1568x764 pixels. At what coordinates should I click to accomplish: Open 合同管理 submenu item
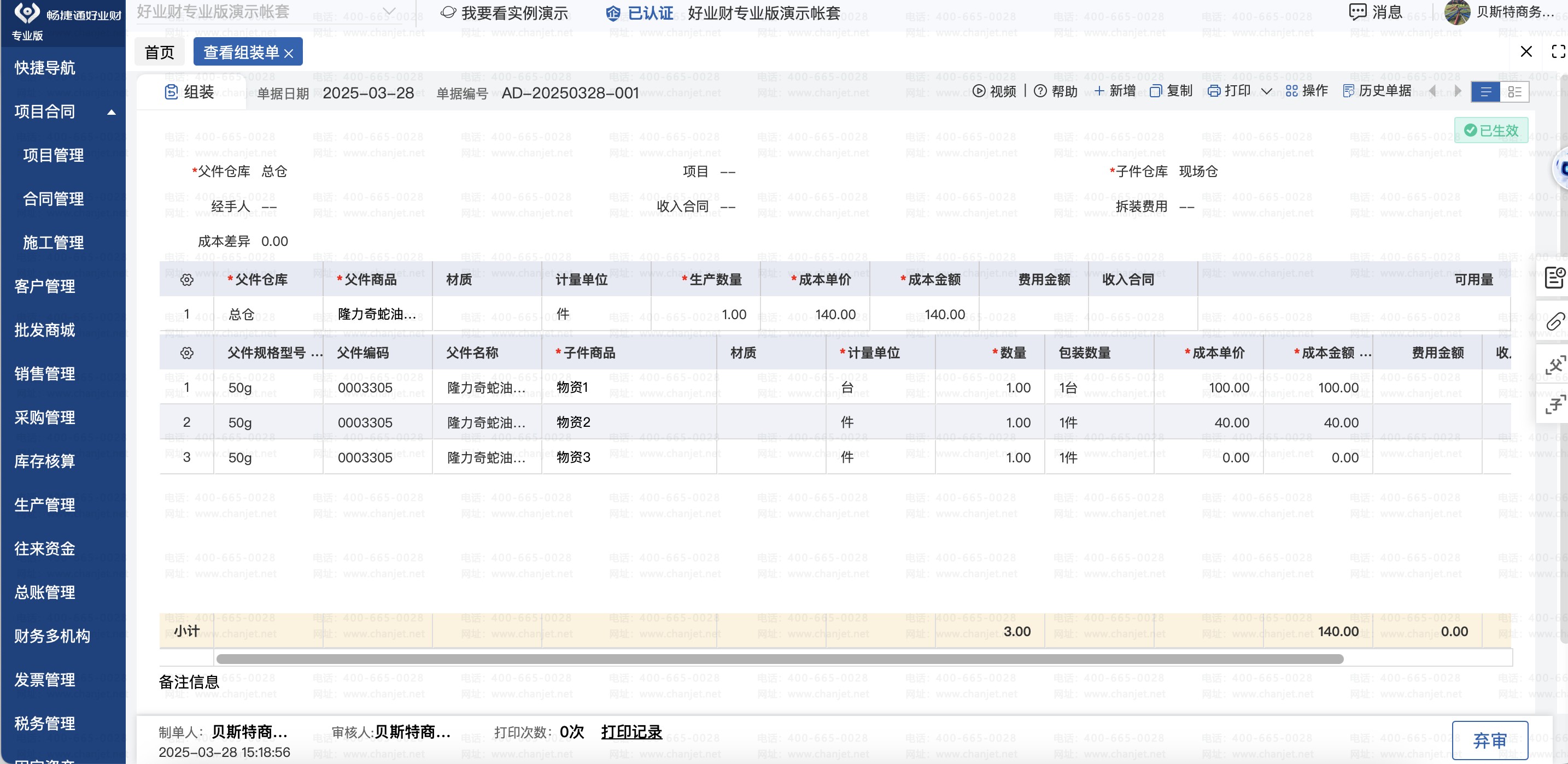pyautogui.click(x=54, y=199)
